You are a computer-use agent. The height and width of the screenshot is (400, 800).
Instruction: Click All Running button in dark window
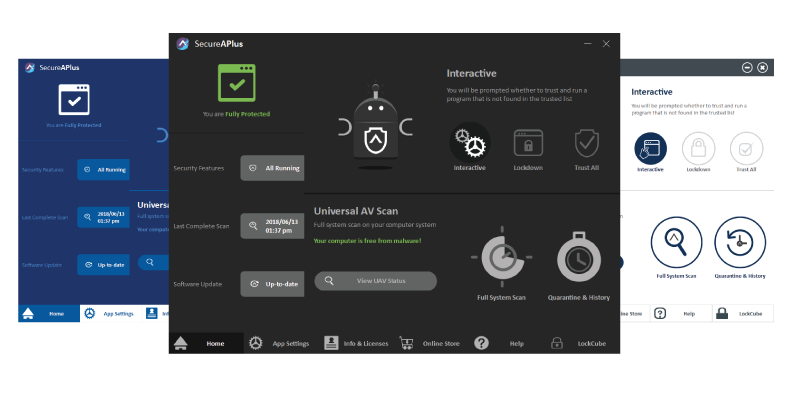[272, 168]
